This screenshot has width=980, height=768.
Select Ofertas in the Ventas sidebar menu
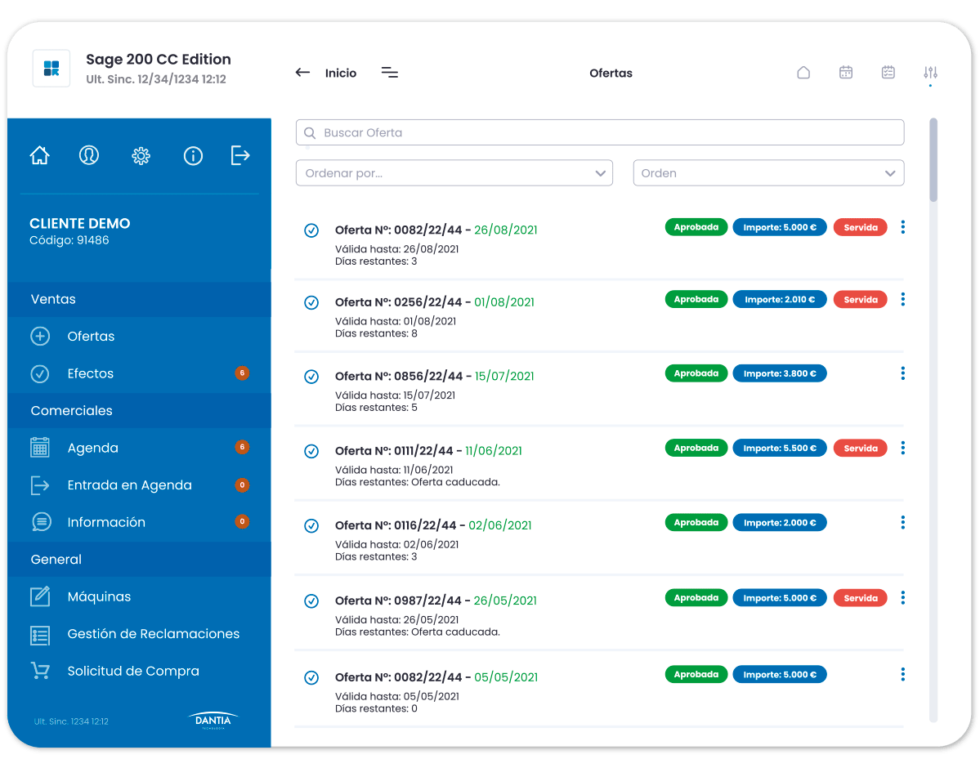[x=90, y=337]
